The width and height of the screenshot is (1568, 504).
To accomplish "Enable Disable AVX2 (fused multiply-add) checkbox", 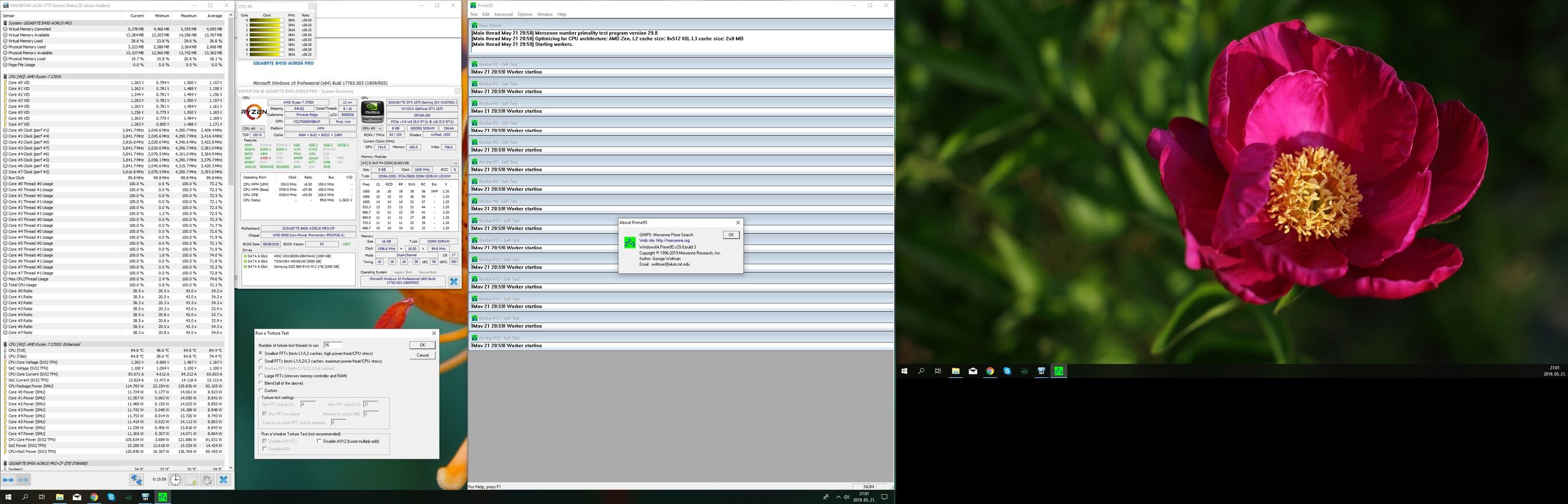I will [320, 442].
